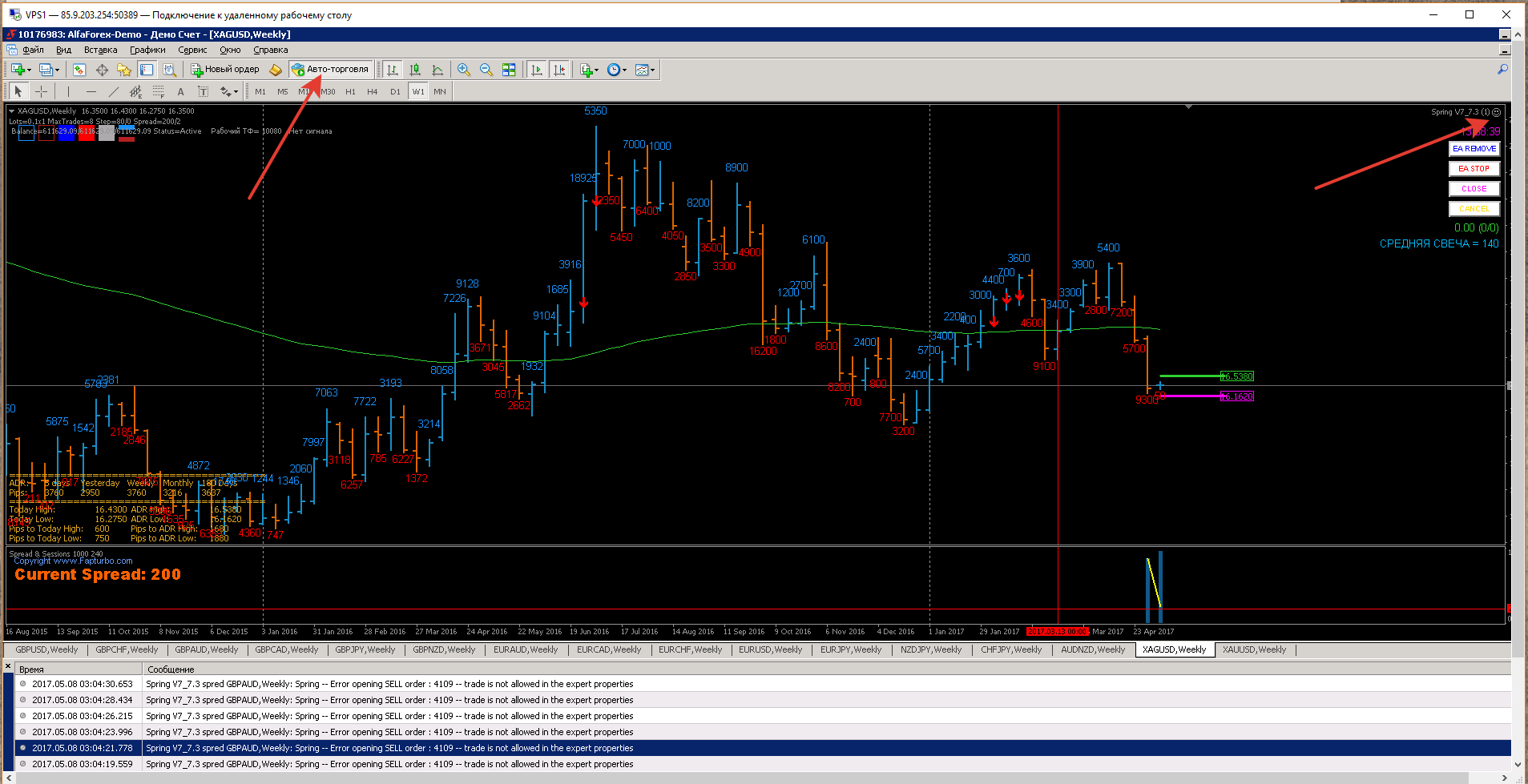The image size is (1528, 784).
Task: Collapse the XAGUSD,Weekly chart header triangle
Action: pos(12,111)
